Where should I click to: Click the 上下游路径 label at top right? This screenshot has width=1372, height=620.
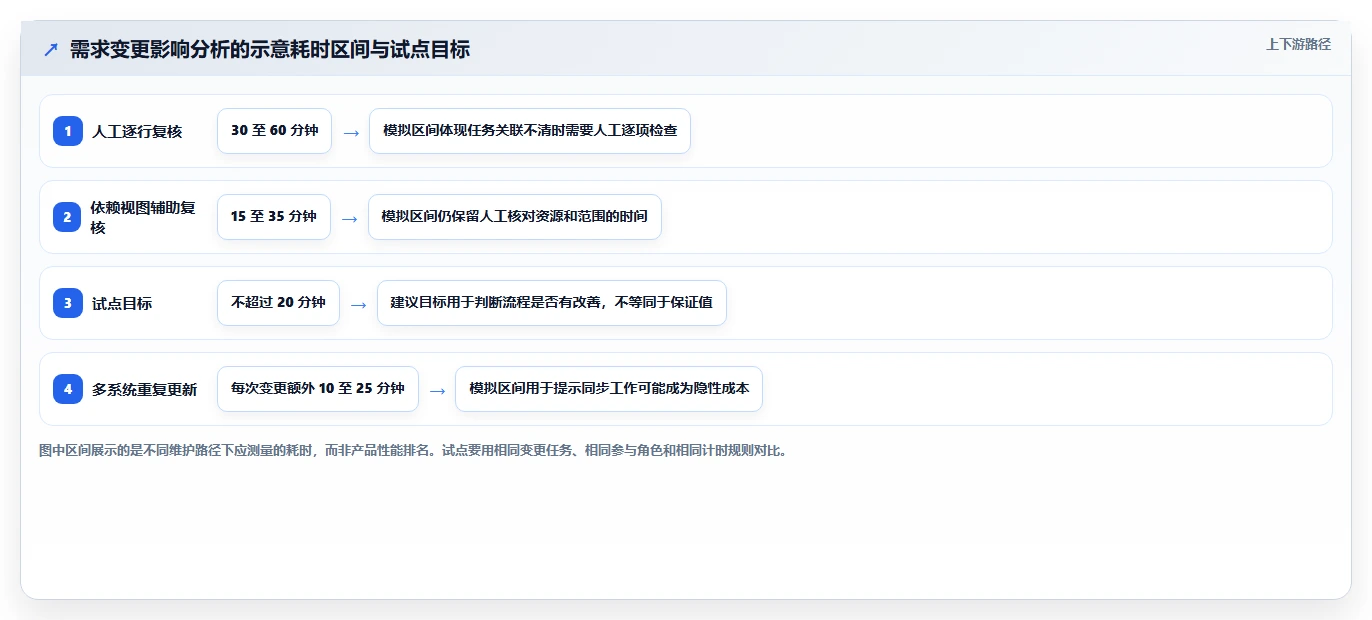[x=1298, y=44]
